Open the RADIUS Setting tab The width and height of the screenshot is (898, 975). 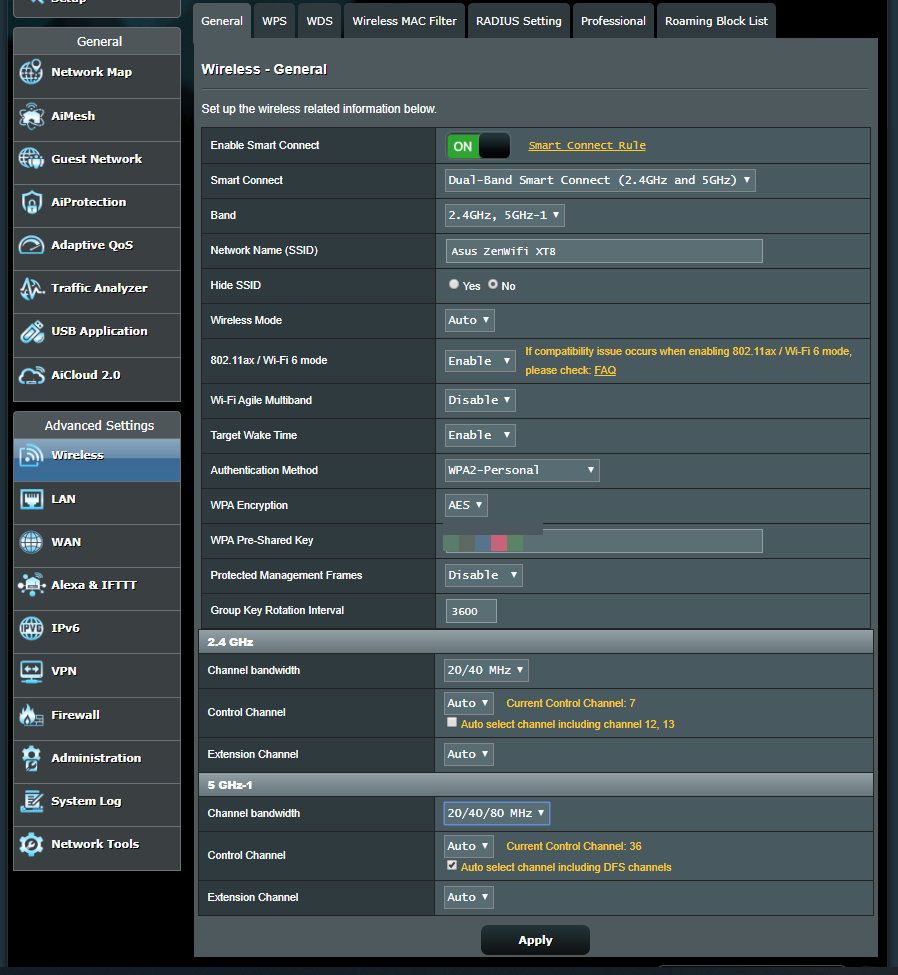click(x=519, y=21)
